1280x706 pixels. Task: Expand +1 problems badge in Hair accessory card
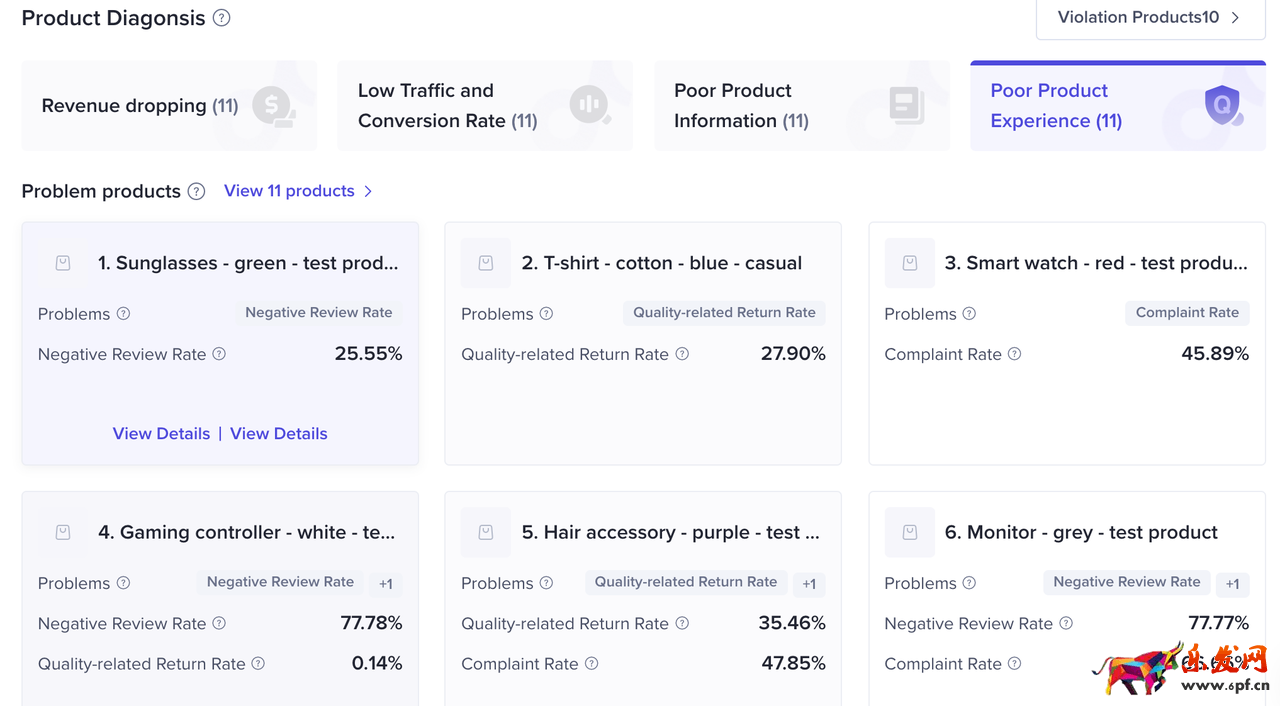[809, 584]
